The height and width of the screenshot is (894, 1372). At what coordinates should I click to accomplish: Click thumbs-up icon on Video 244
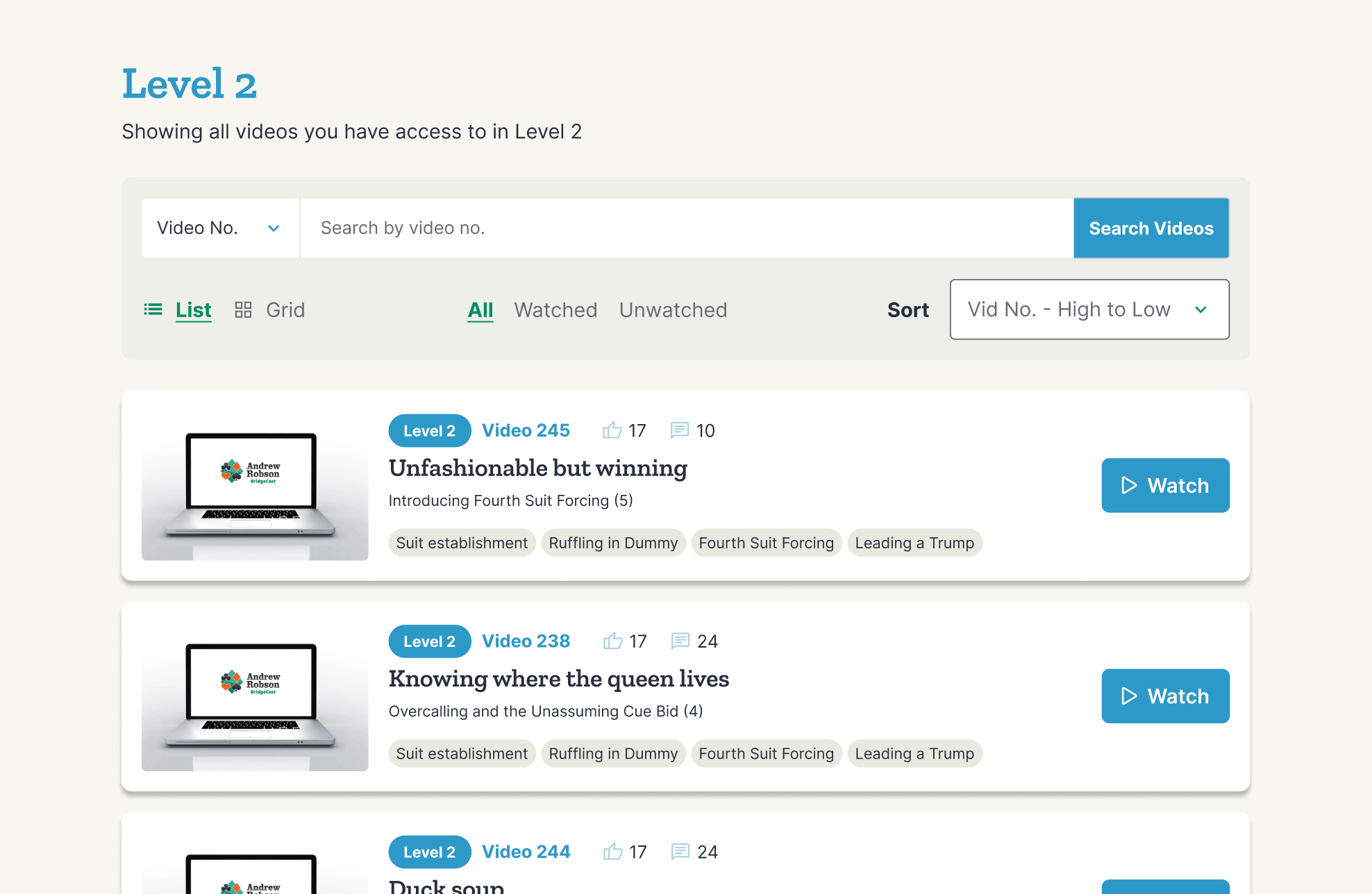(x=612, y=852)
